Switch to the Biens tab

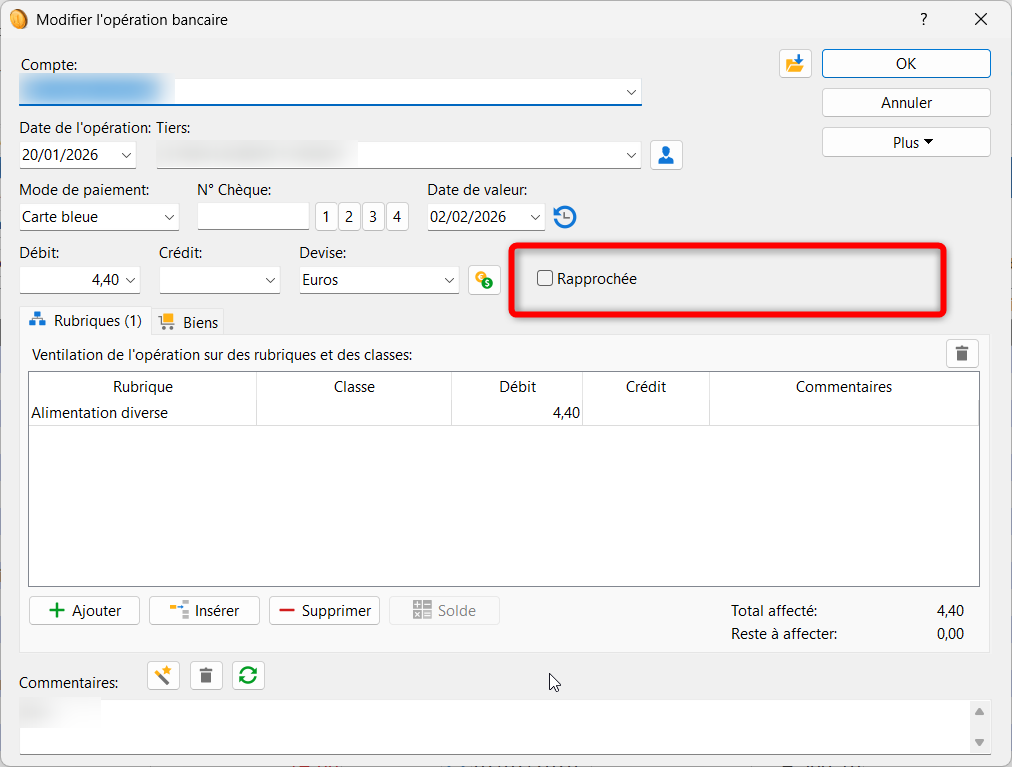point(188,323)
